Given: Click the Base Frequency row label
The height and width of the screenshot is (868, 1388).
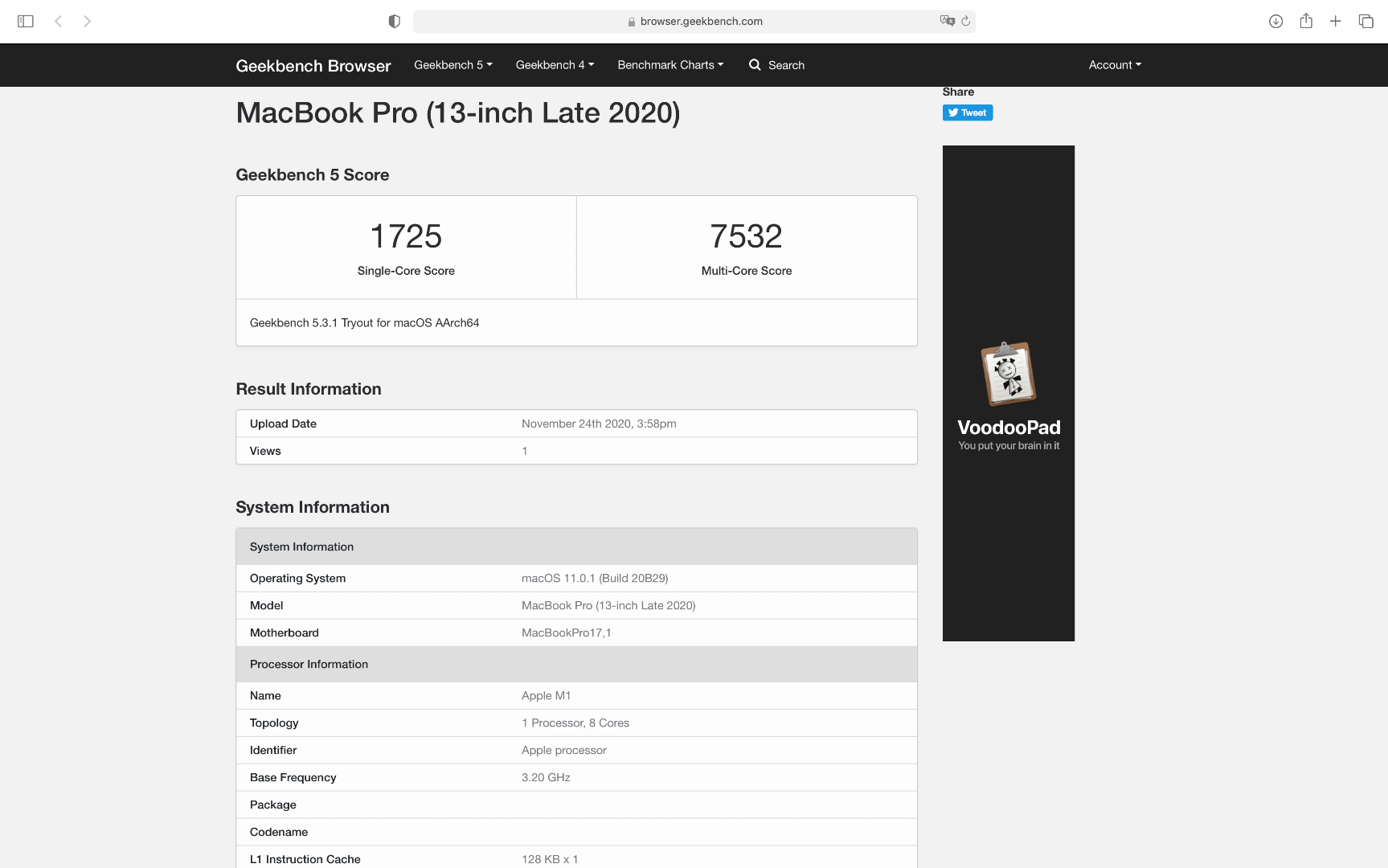Looking at the screenshot, I should [x=293, y=777].
